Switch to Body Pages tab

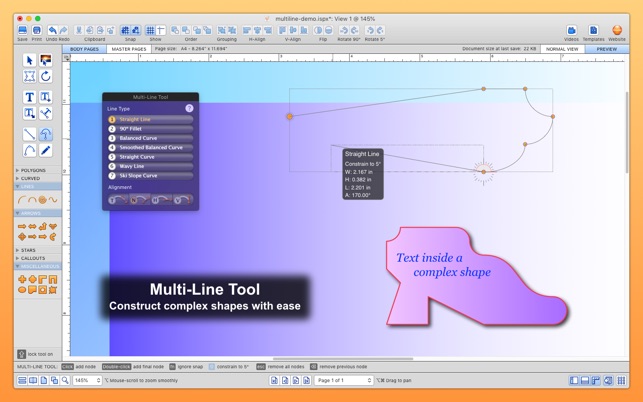click(x=84, y=49)
